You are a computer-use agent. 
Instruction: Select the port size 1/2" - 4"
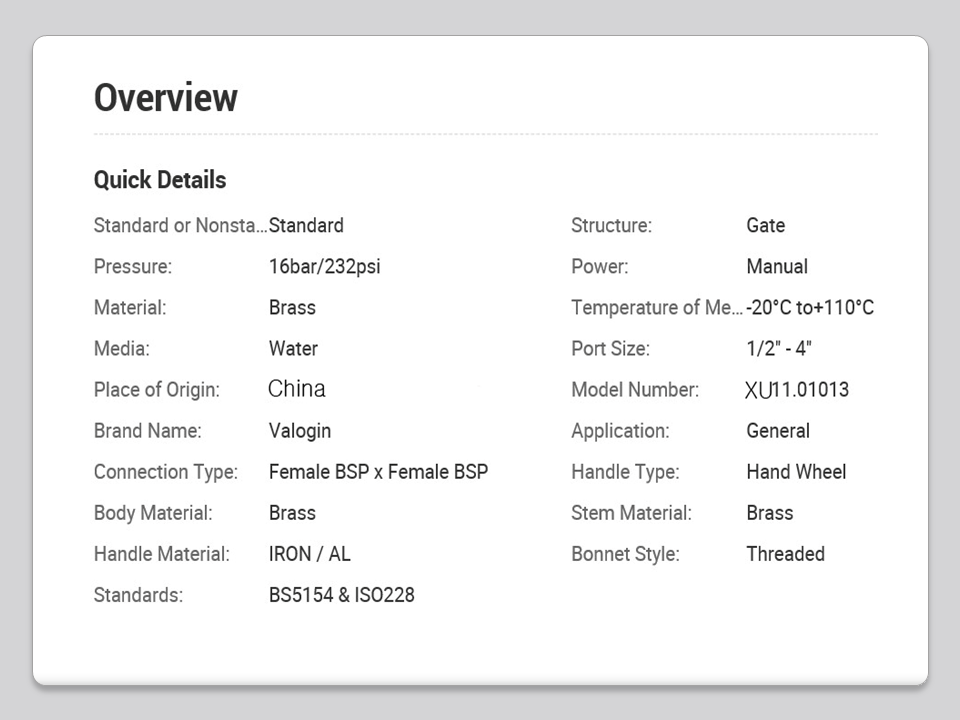(x=779, y=349)
